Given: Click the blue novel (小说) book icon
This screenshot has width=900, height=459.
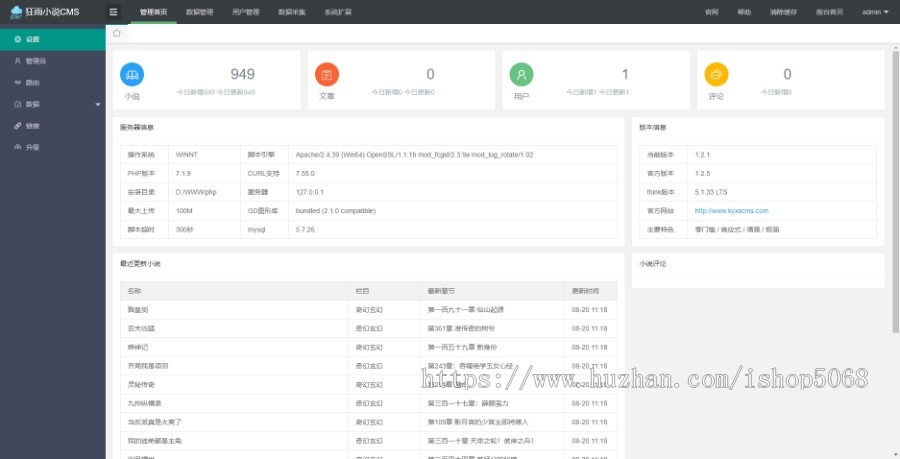Looking at the screenshot, I should [132, 74].
